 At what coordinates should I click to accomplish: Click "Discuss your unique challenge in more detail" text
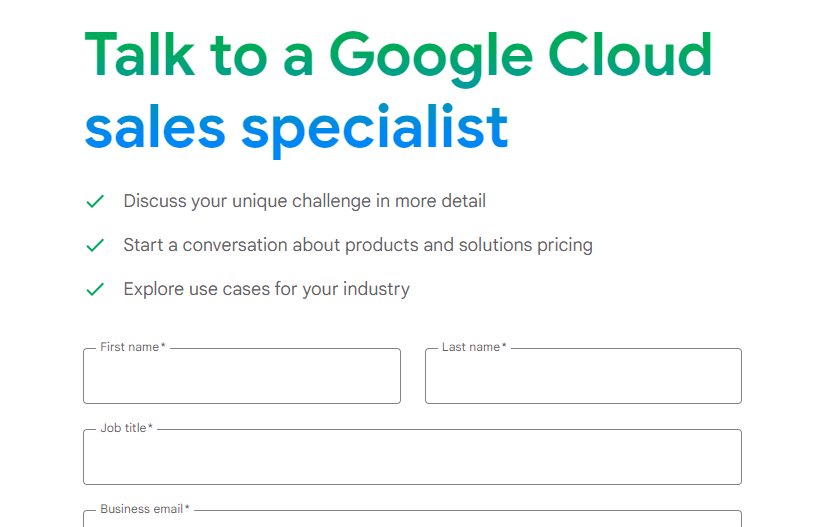[x=305, y=201]
